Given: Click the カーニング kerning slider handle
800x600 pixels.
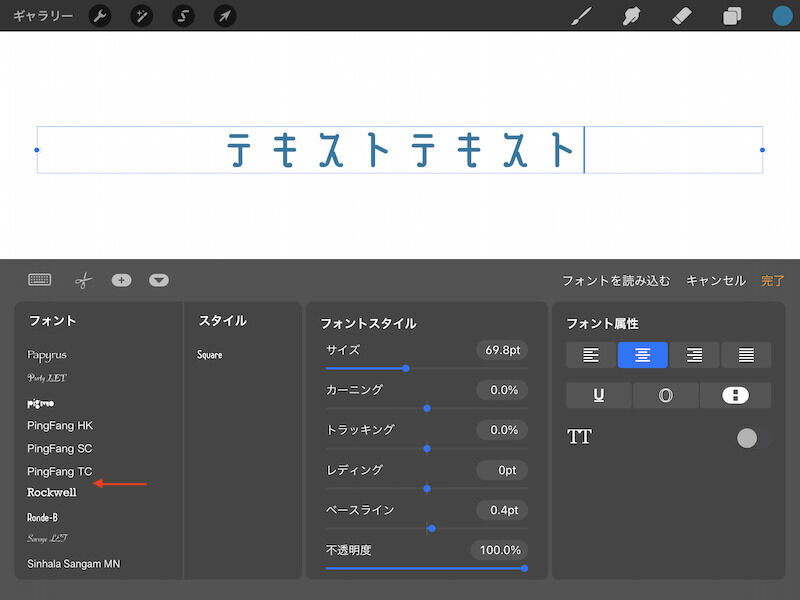Looking at the screenshot, I should pyautogui.click(x=427, y=408).
